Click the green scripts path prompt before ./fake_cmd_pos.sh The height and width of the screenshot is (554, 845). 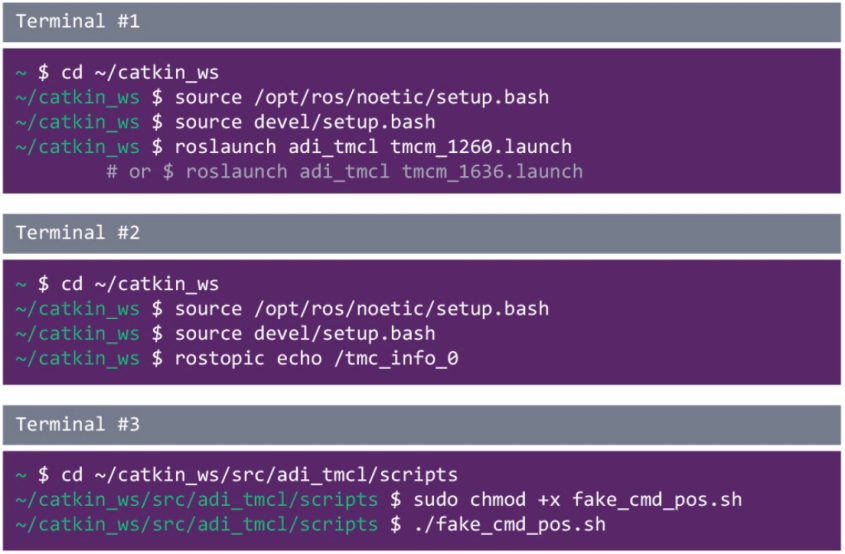[197, 524]
